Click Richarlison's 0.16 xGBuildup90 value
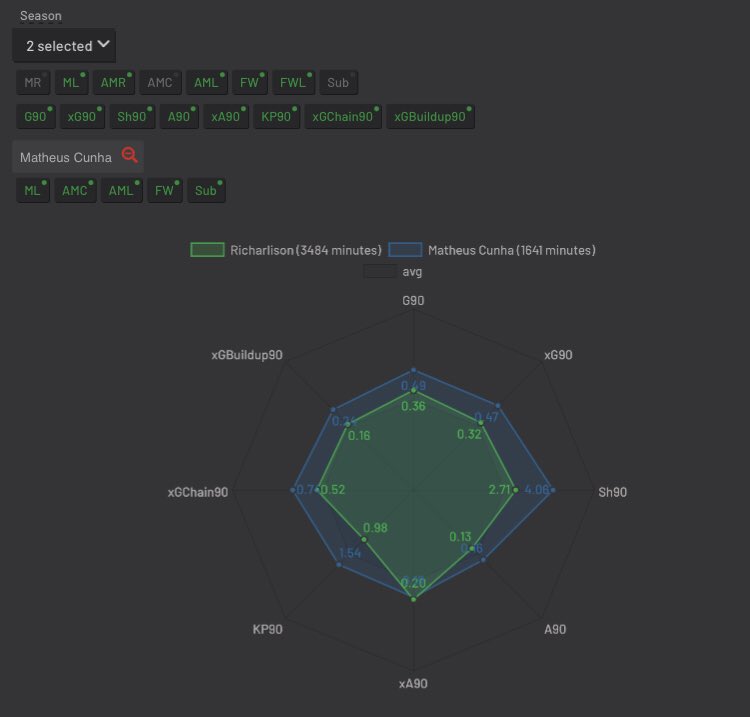The image size is (750, 717). tap(359, 436)
